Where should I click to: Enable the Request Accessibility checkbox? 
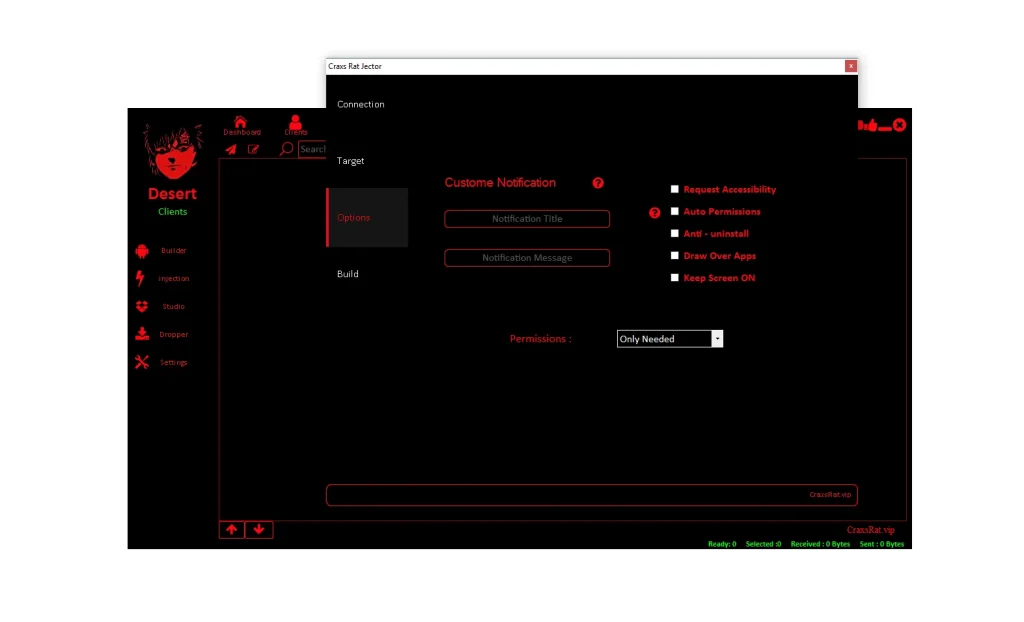point(675,189)
